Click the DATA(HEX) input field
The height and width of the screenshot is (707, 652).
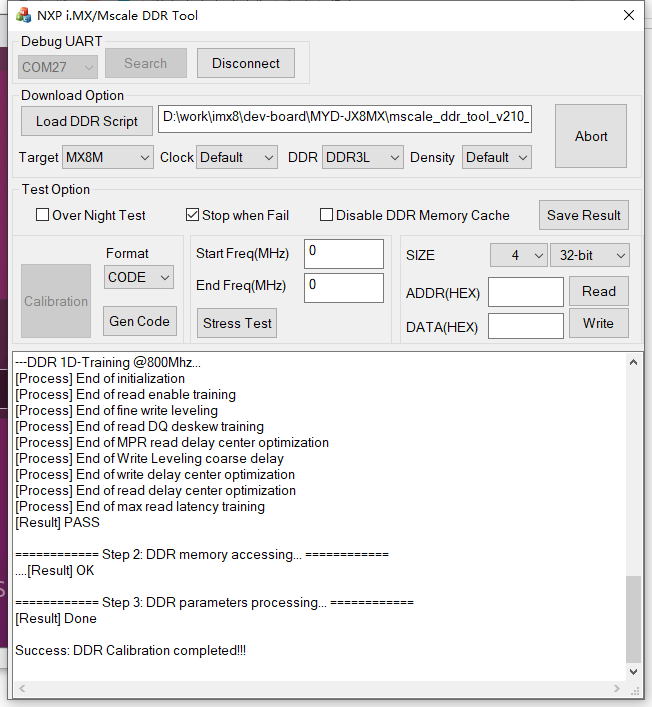pos(526,326)
